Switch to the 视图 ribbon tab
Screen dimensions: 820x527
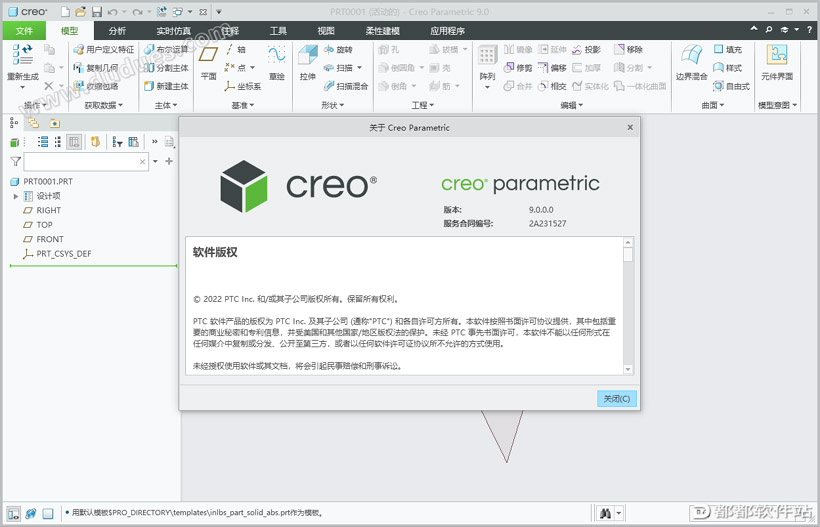[326, 31]
